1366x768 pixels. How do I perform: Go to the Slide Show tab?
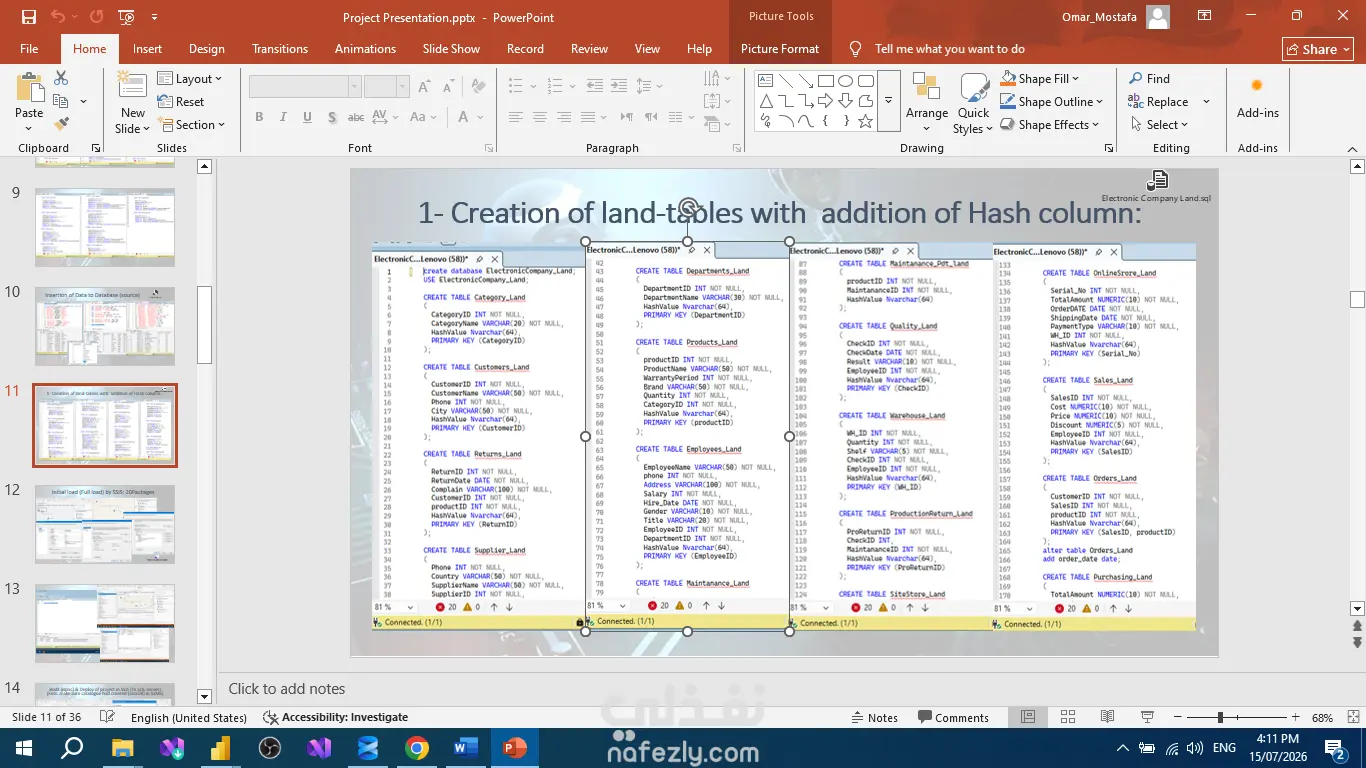click(451, 48)
